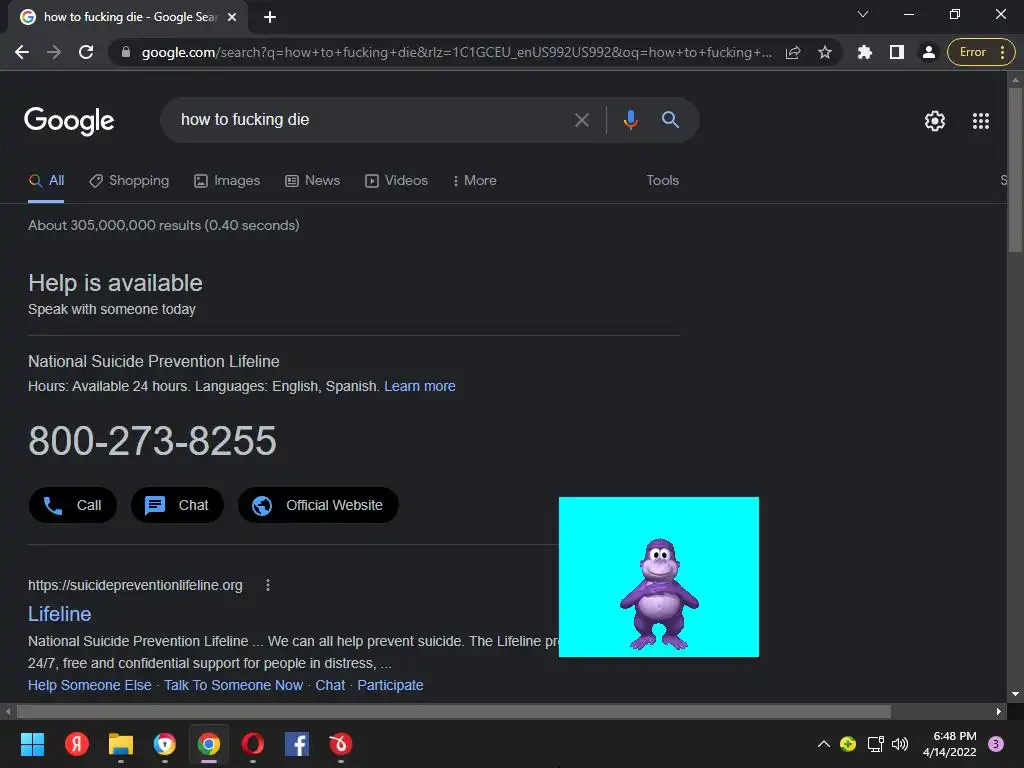Viewport: 1024px width, 768px height.
Task: Open the Extensions puzzle icon
Action: tap(865, 52)
